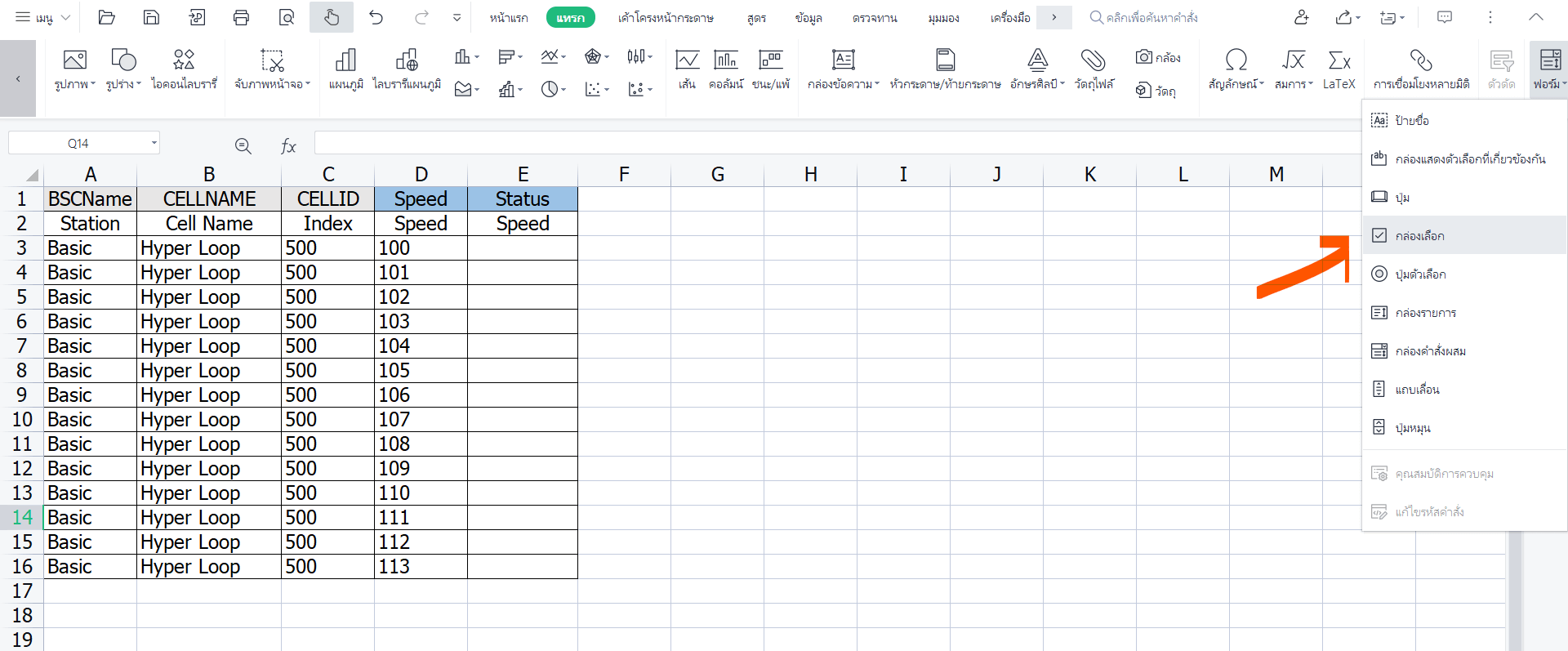Click the cell containing 113
1568x651 pixels.
(x=421, y=566)
